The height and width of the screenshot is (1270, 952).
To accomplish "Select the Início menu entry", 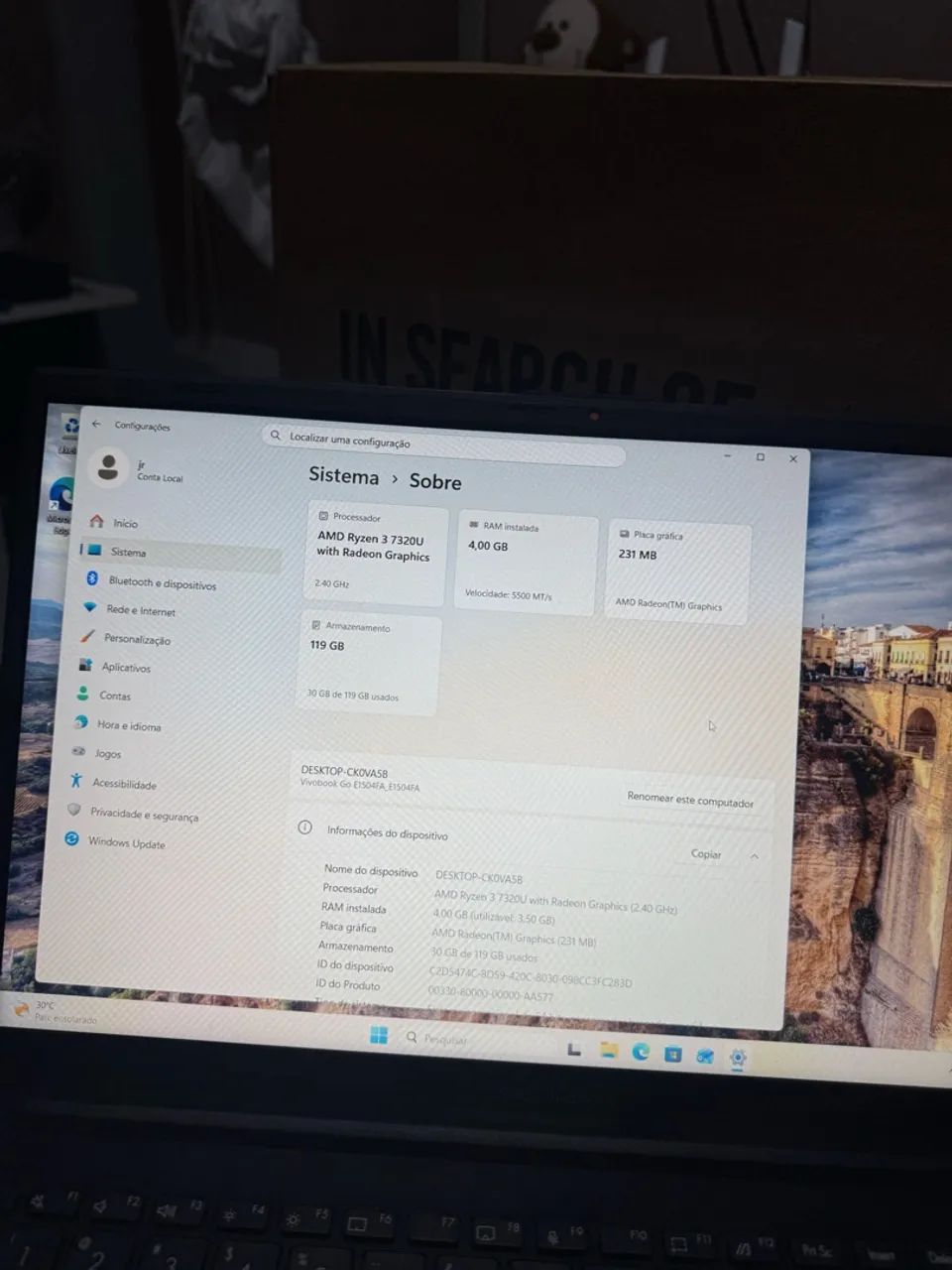I will pyautogui.click(x=126, y=523).
